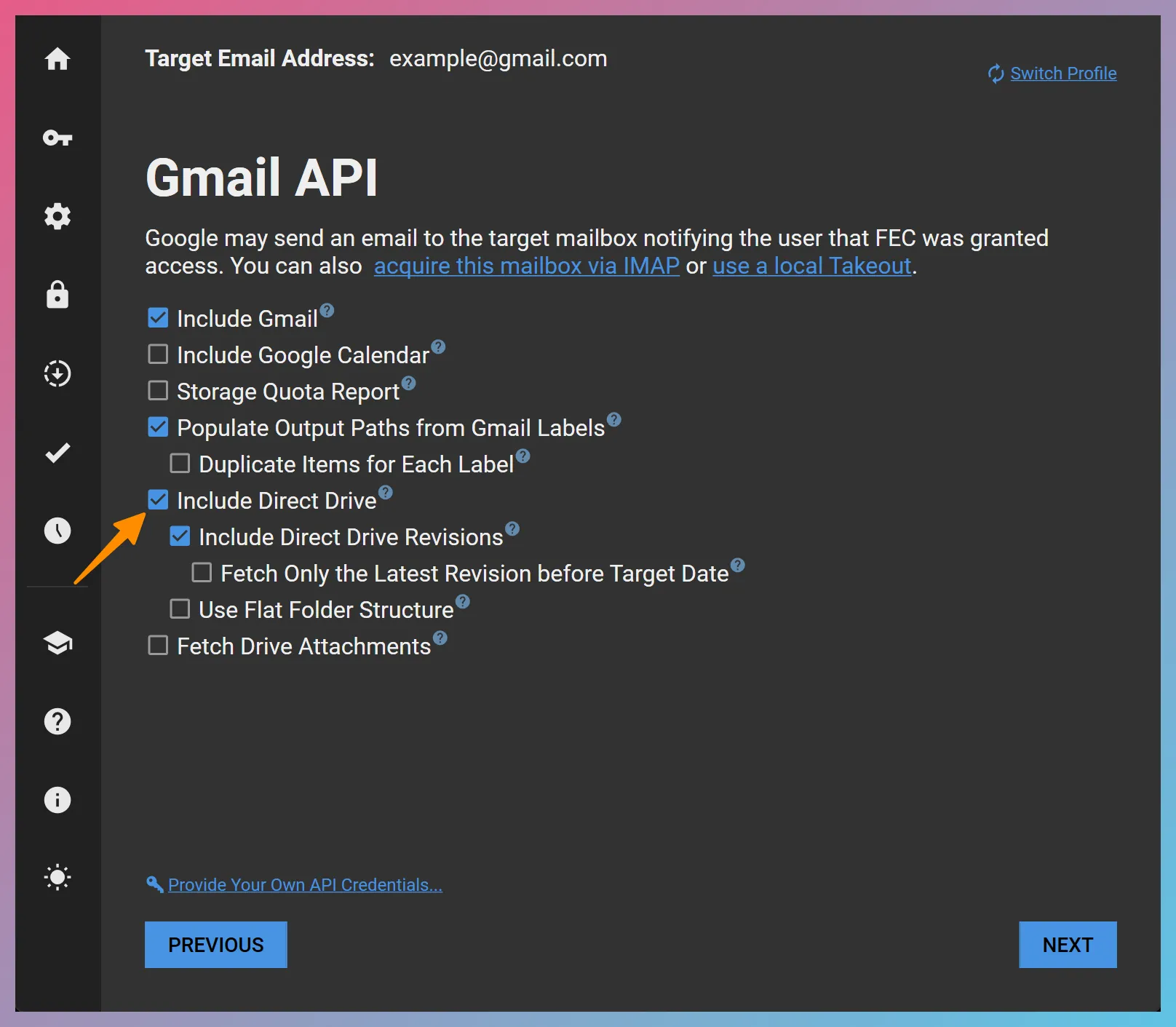Click the Switch Profile link

pos(1063,74)
